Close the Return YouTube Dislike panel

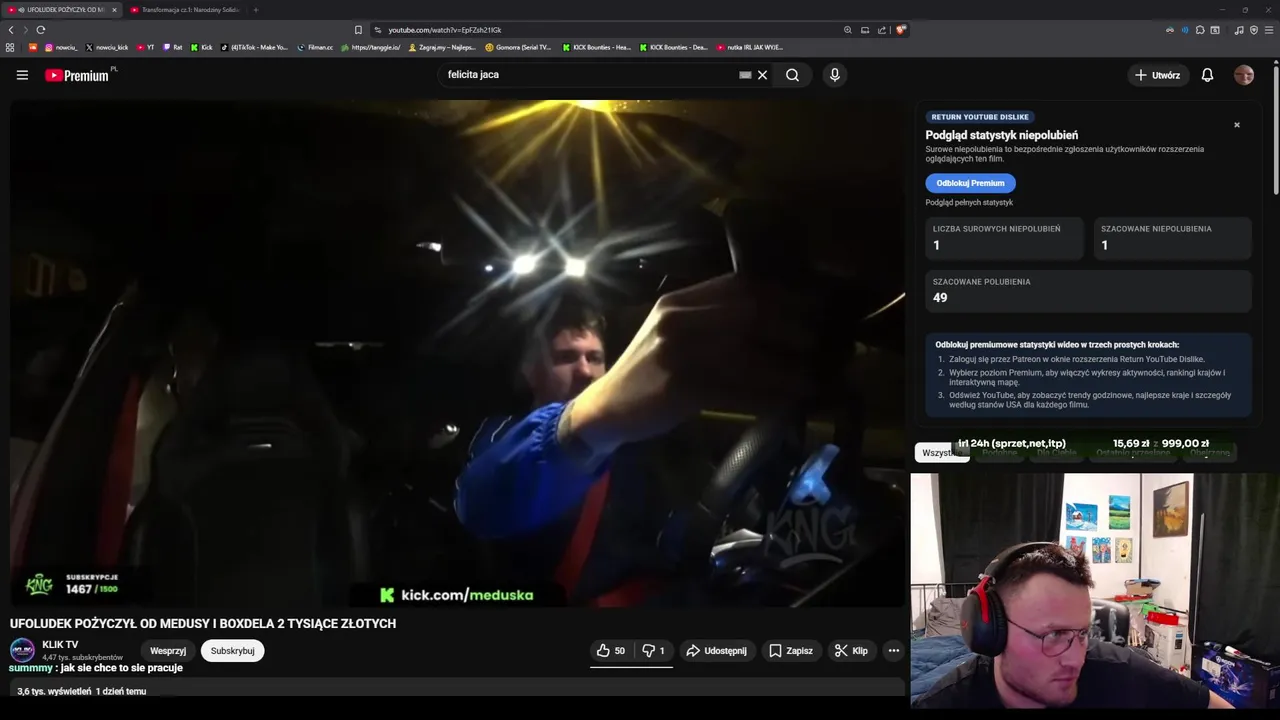pos(1237,125)
